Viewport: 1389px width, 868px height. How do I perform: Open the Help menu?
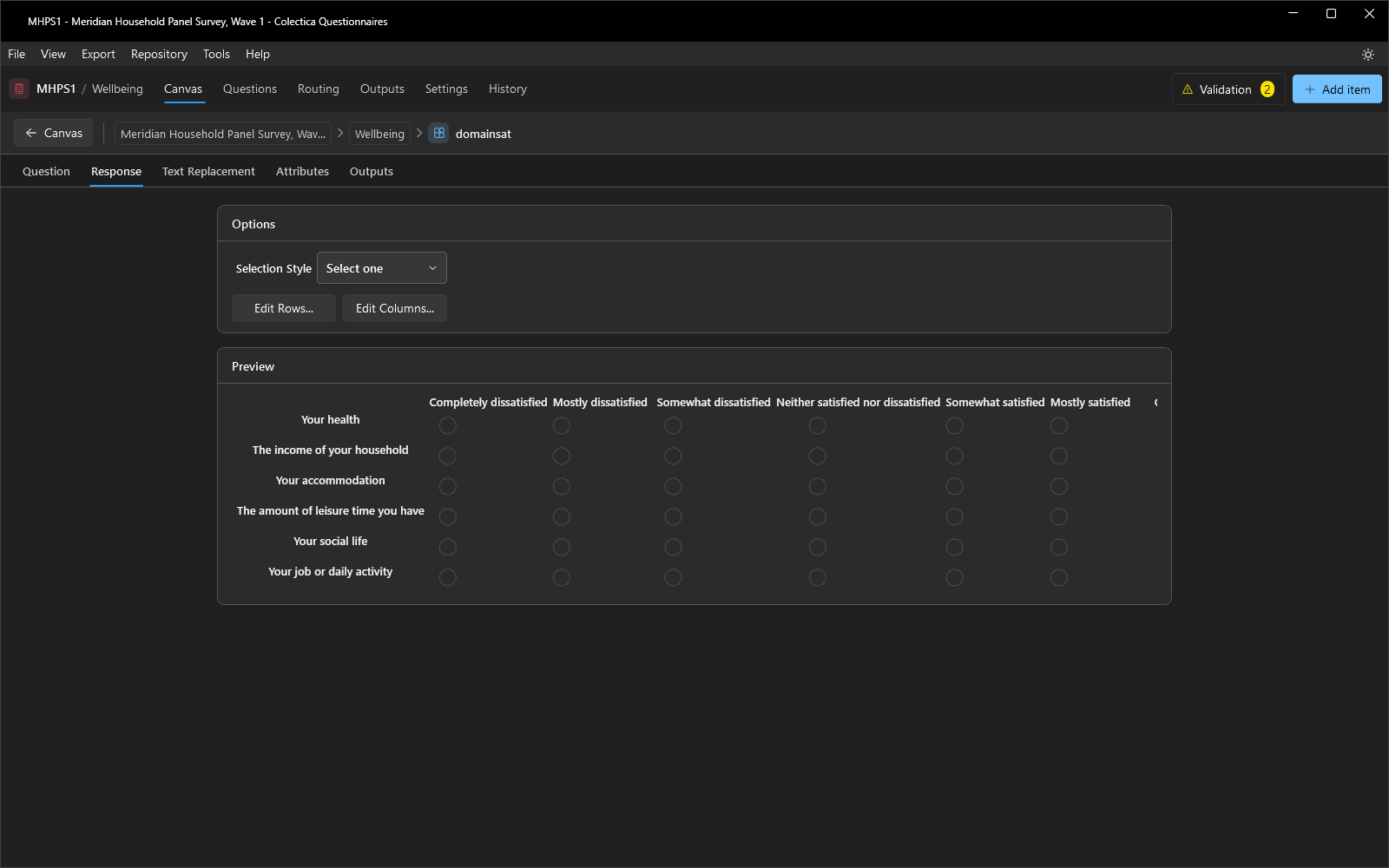point(258,54)
